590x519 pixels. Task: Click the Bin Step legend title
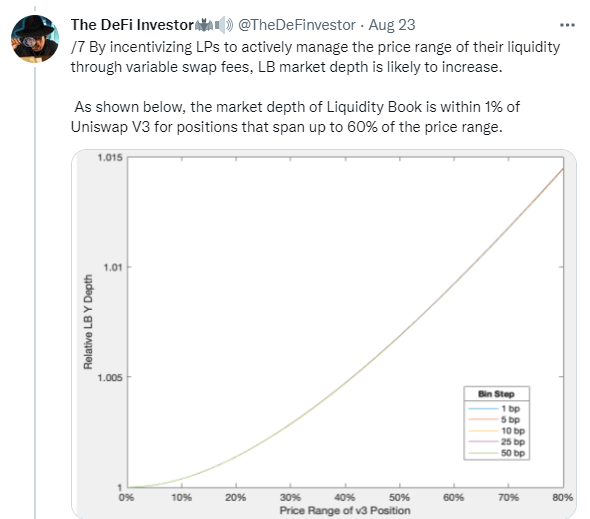[496, 394]
